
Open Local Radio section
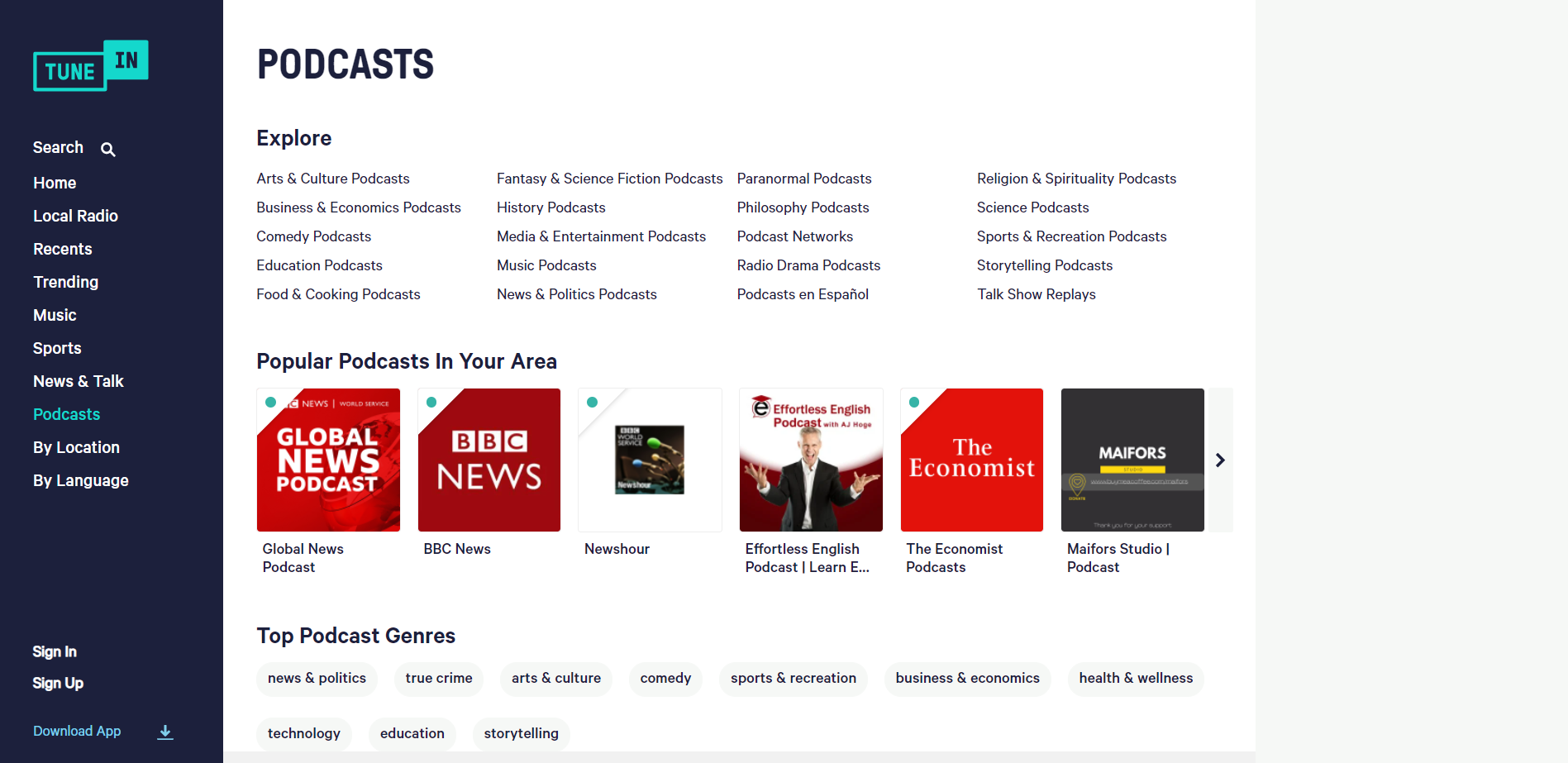coord(75,216)
